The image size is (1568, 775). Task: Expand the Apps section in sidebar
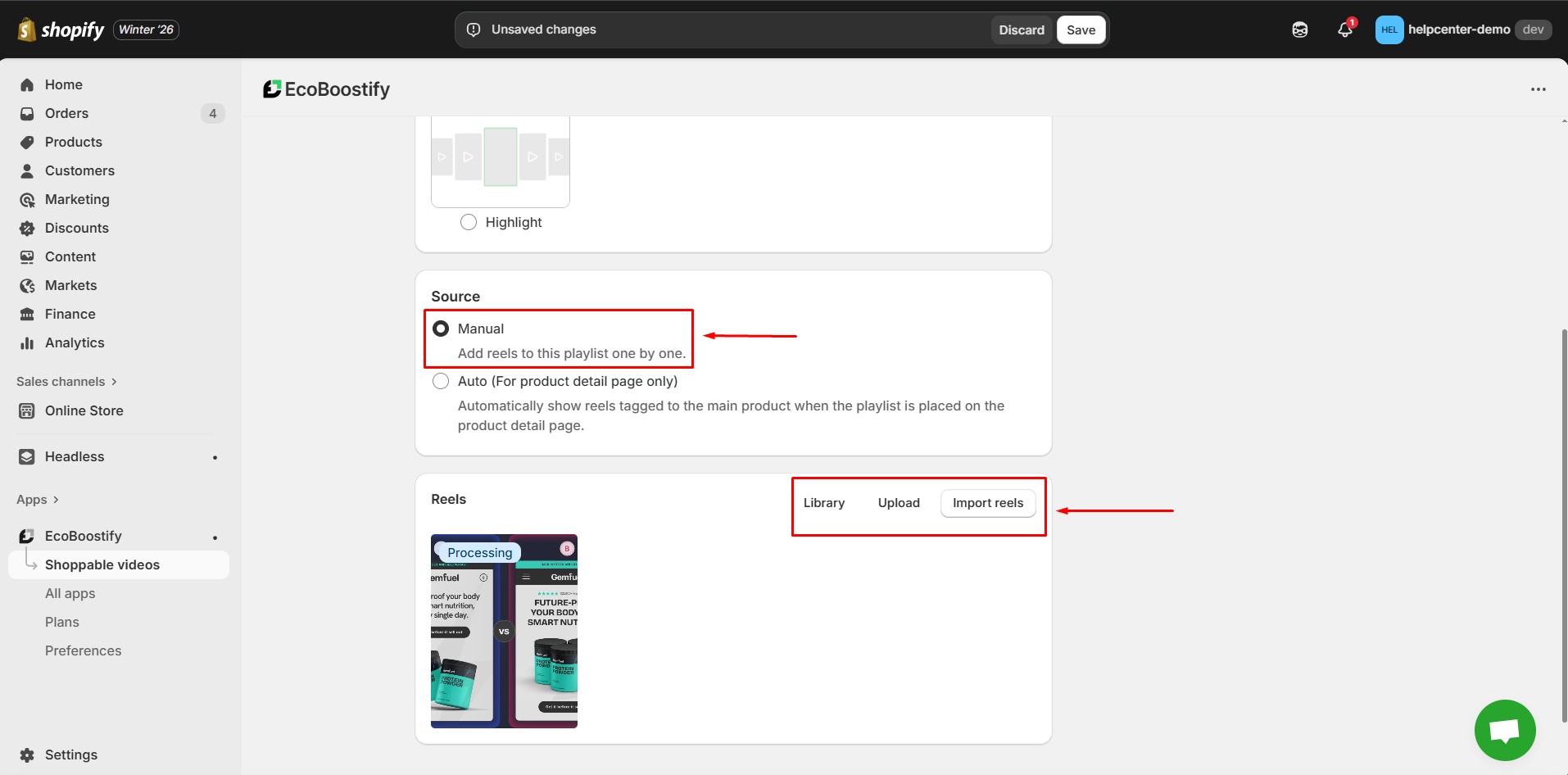(38, 500)
